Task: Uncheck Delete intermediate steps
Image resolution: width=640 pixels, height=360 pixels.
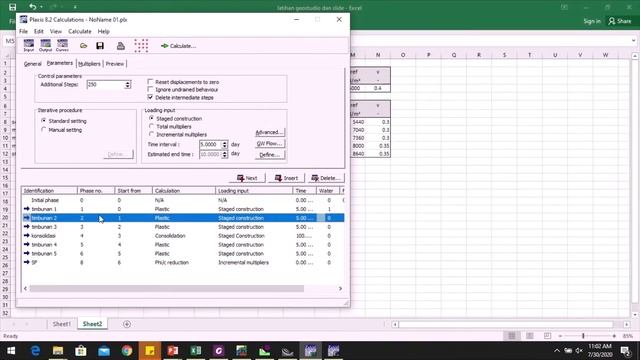Action: [151, 97]
